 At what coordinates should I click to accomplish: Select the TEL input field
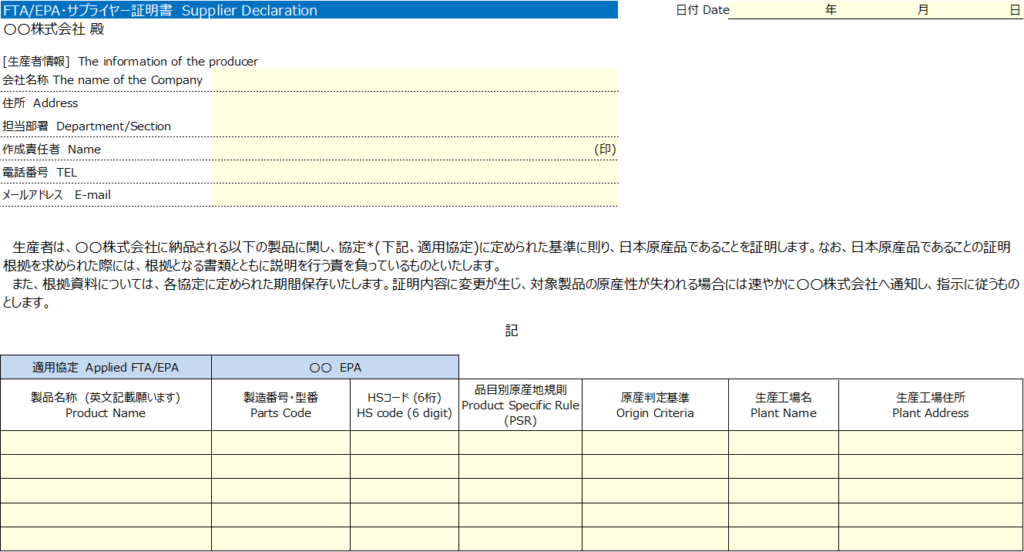click(x=414, y=172)
